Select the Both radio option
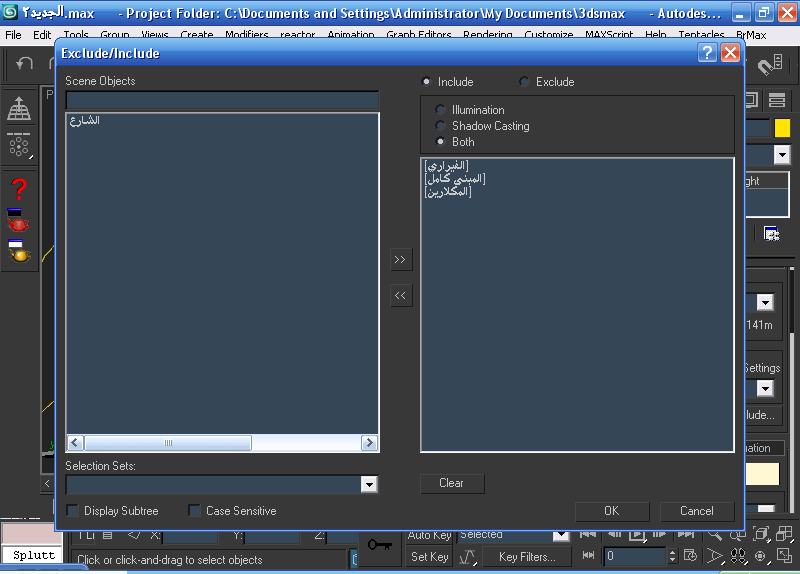800x574 pixels. click(440, 141)
